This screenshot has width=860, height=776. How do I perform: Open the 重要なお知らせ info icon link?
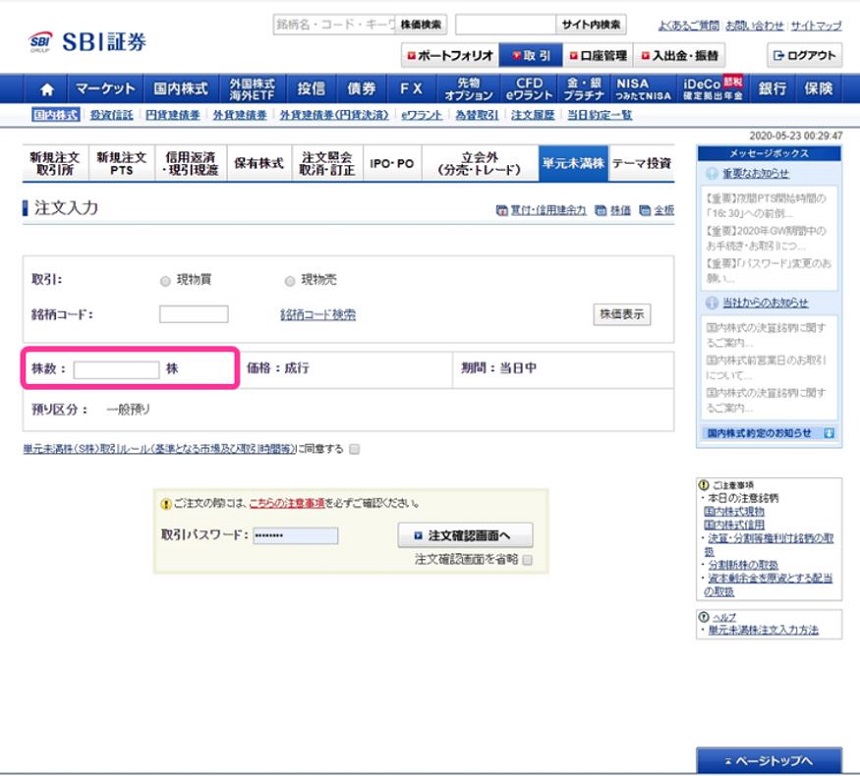711,174
